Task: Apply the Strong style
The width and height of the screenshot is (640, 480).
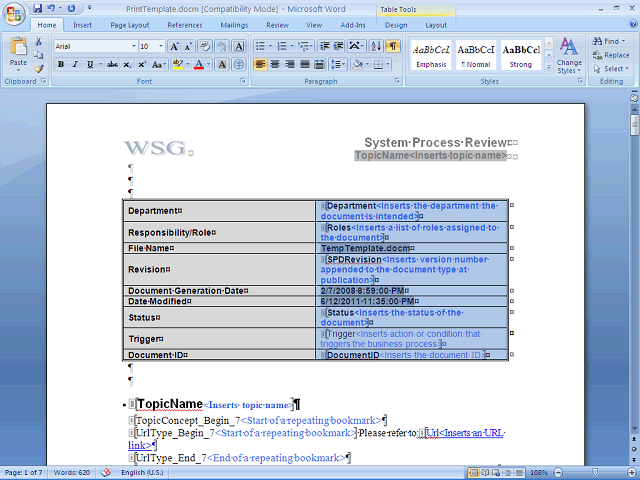Action: (521, 55)
